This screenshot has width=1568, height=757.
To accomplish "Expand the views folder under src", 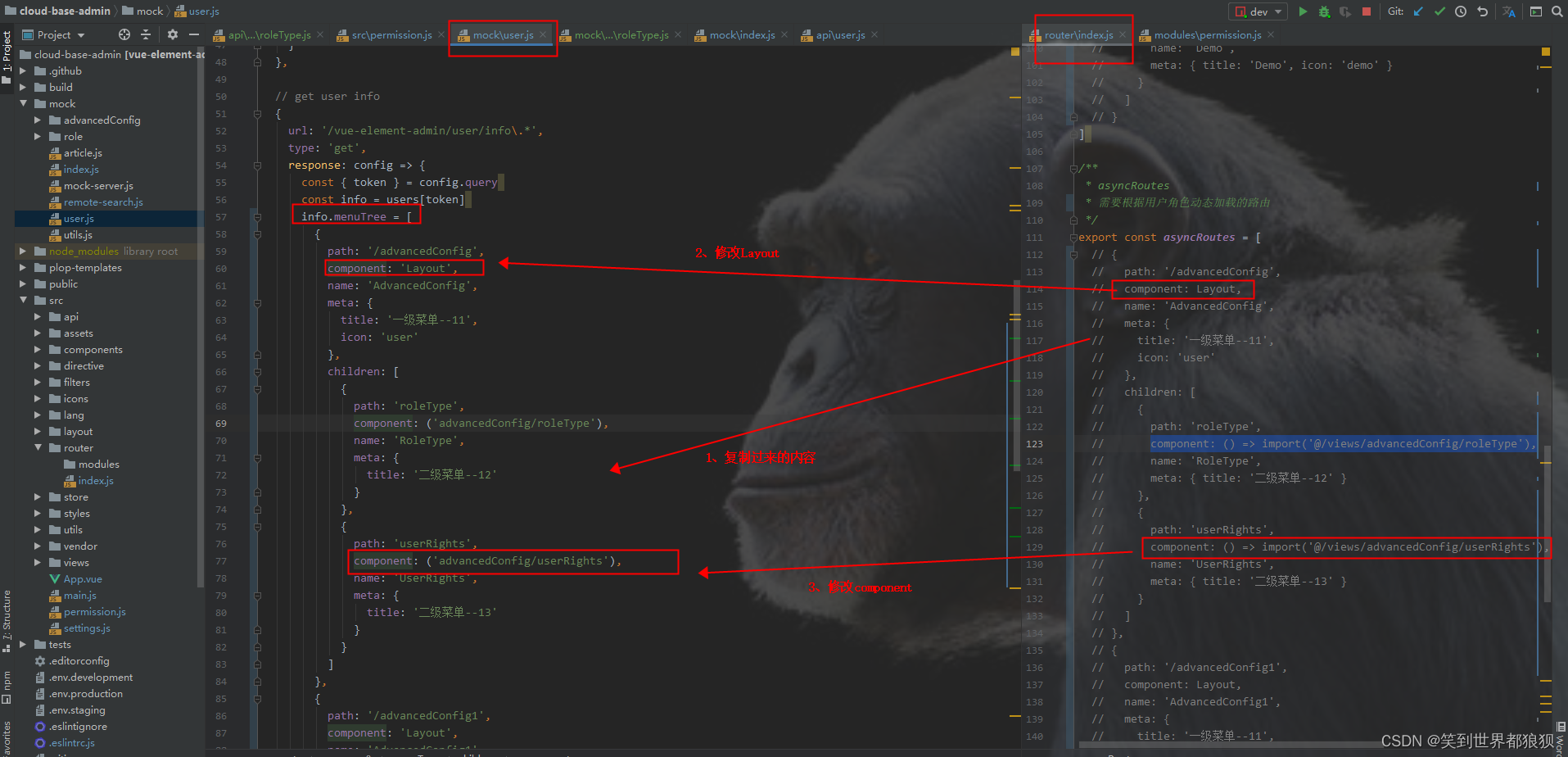I will click(38, 563).
